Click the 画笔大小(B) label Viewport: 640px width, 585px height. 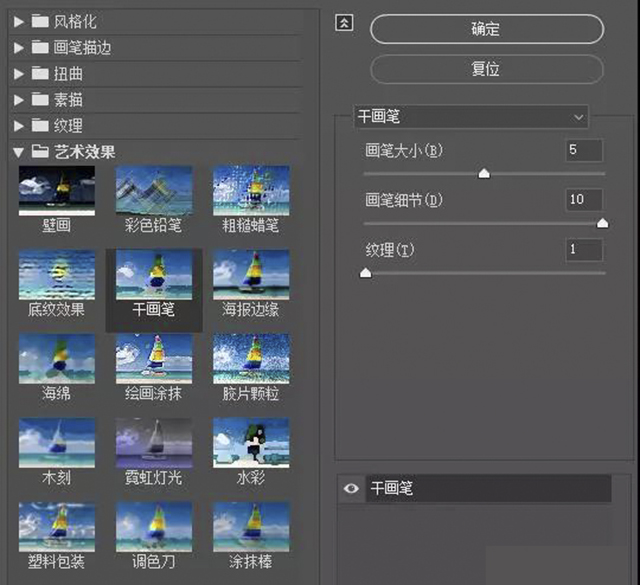[x=404, y=151]
